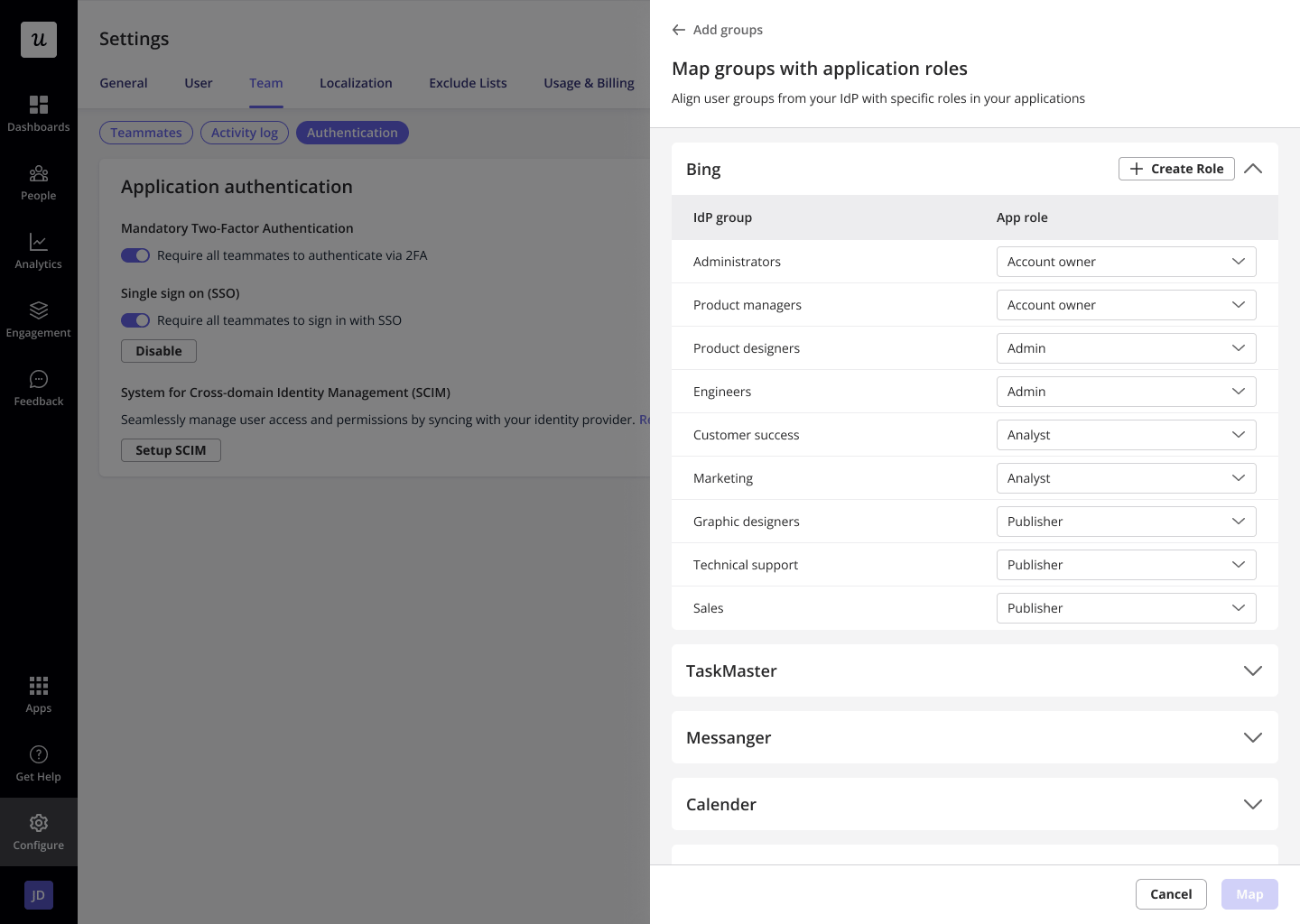Open App role dropdown for Administrators
The image size is (1300, 924).
point(1126,262)
